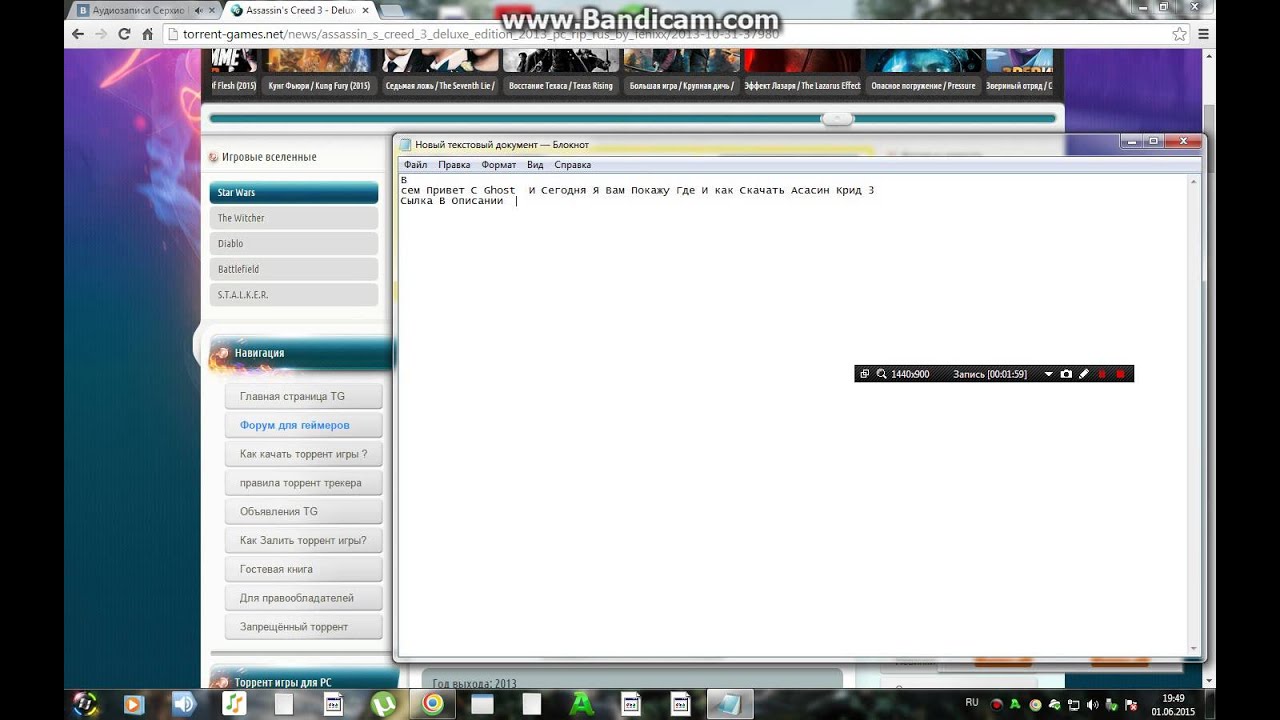
Task: Click Игровые вселенные heading
Action: coord(269,157)
